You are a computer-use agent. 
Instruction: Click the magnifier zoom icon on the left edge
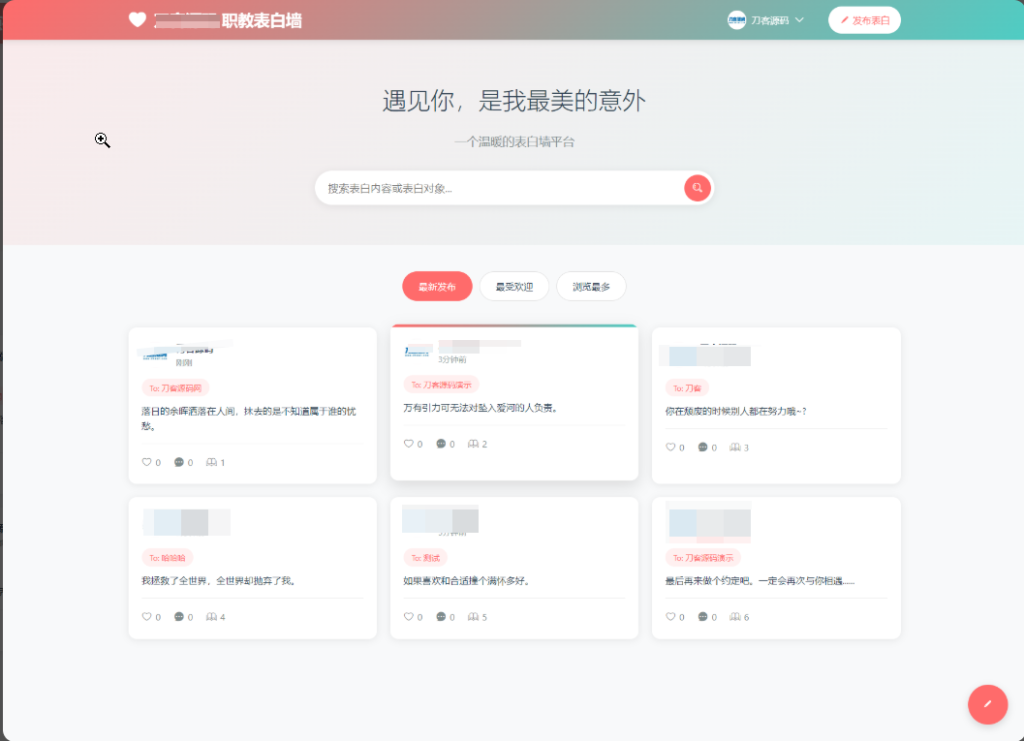pyautogui.click(x=102, y=140)
